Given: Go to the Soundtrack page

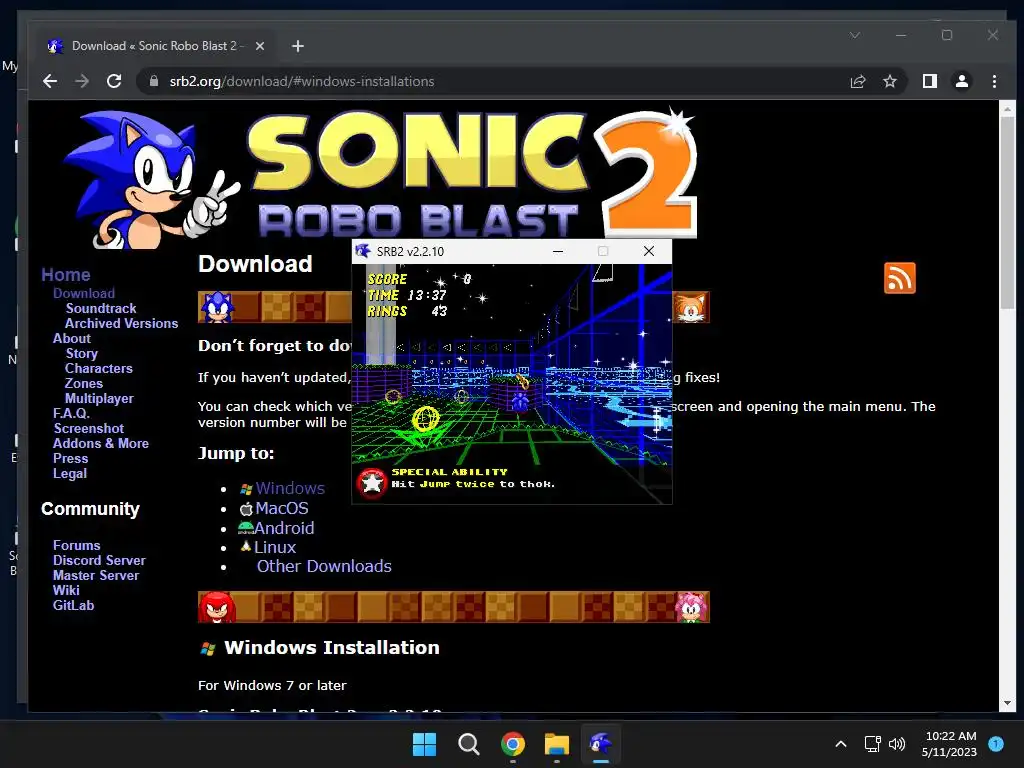Looking at the screenshot, I should (x=101, y=308).
